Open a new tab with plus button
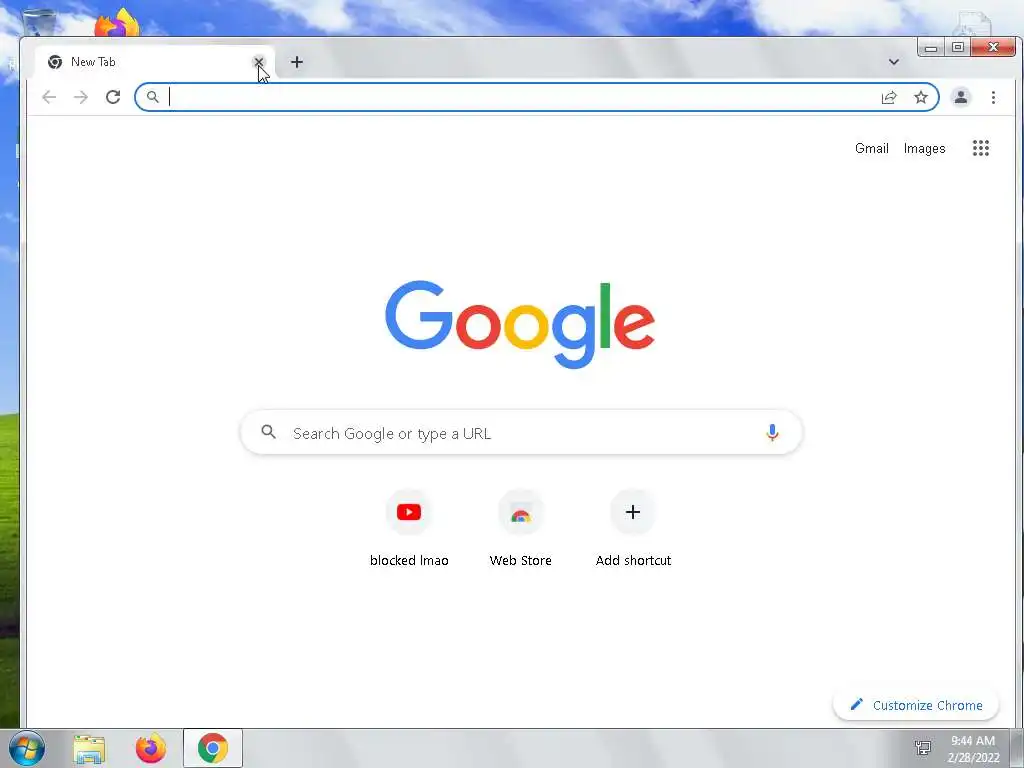Image resolution: width=1024 pixels, height=768 pixels. (296, 62)
